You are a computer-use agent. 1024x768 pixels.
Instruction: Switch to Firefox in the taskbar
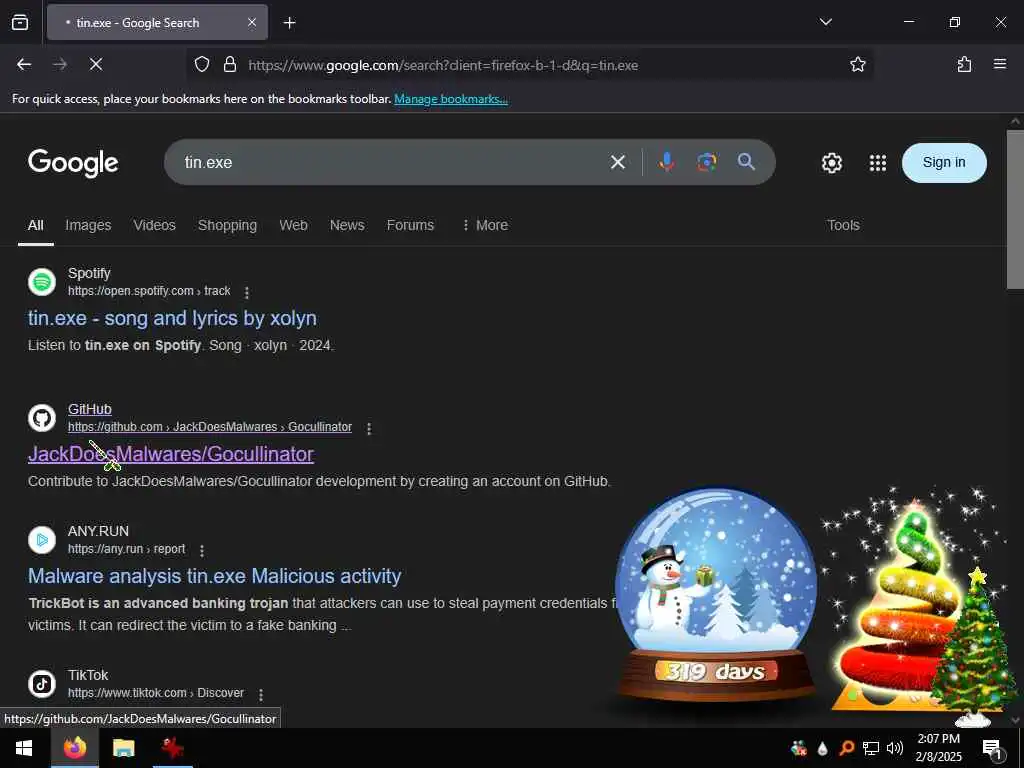pos(75,748)
